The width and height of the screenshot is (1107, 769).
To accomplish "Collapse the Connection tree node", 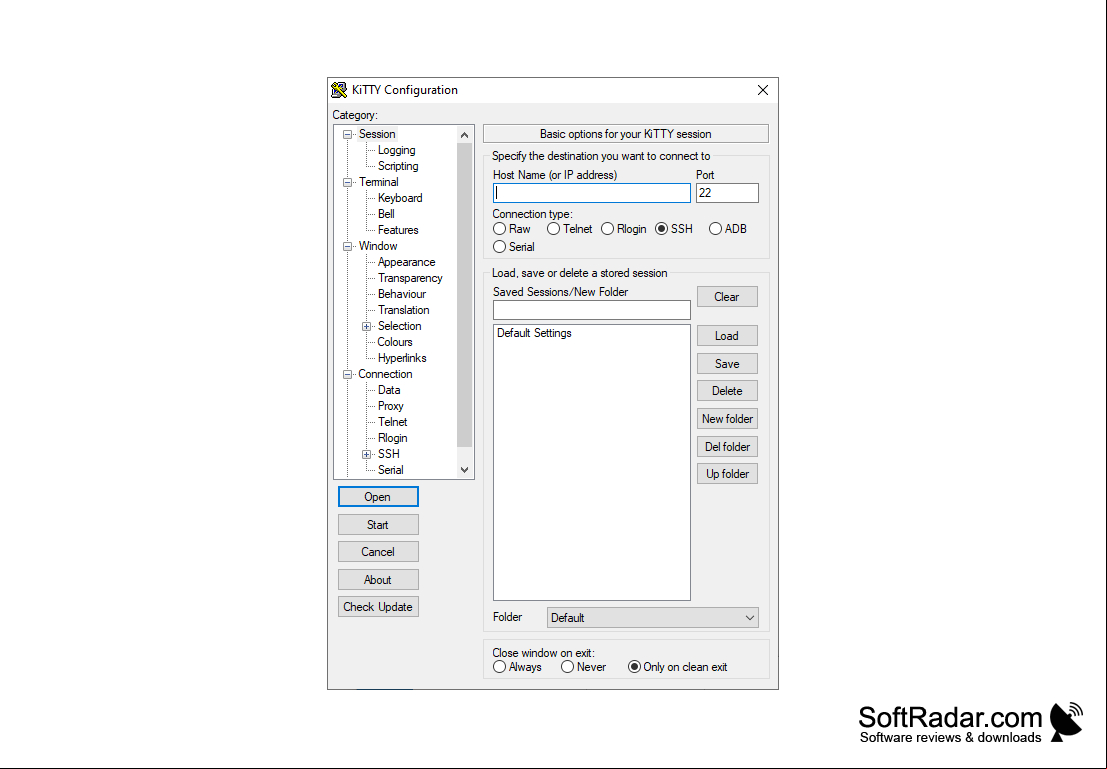I will tap(347, 374).
